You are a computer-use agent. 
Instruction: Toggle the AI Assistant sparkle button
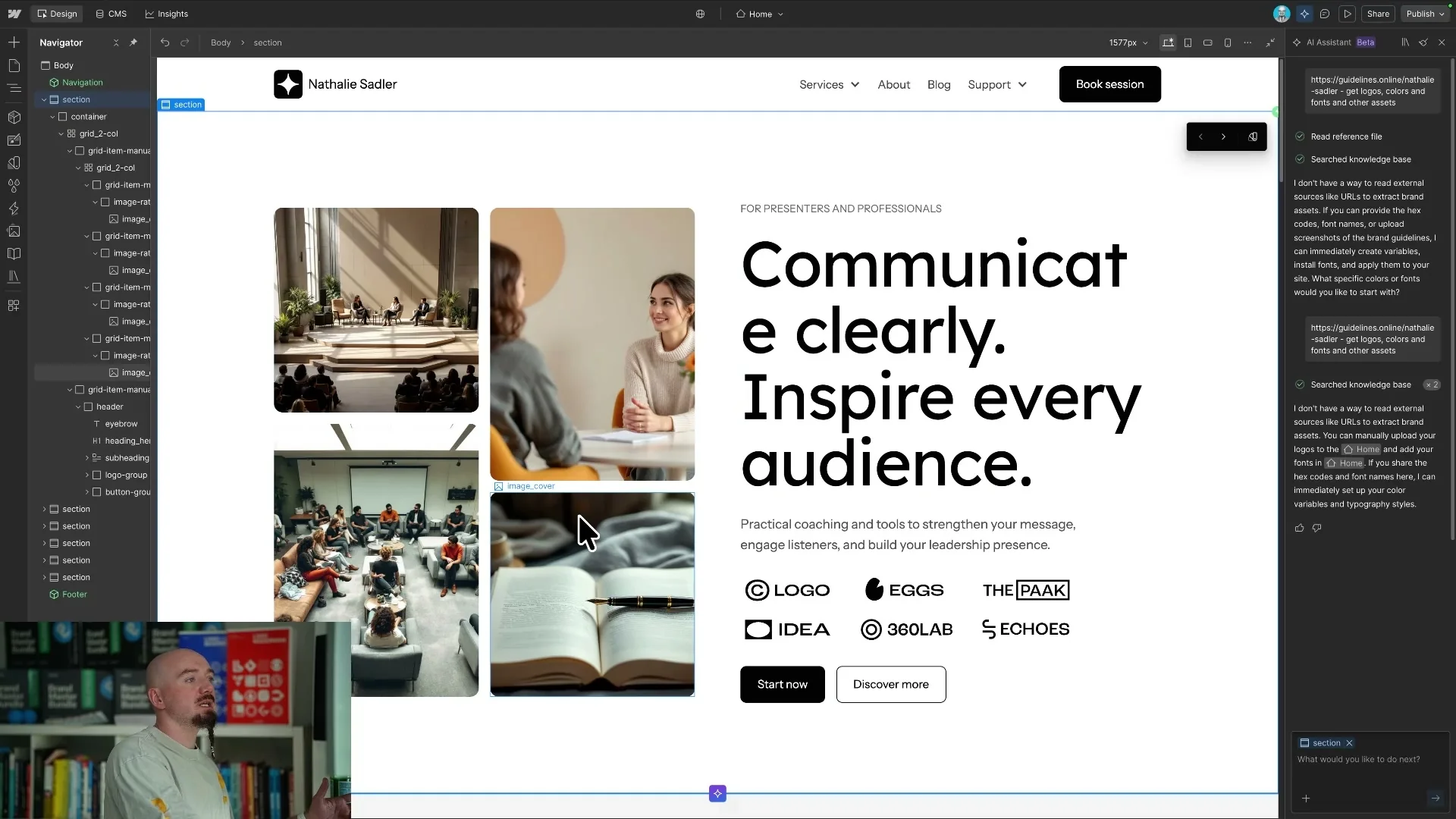[x=1304, y=14]
